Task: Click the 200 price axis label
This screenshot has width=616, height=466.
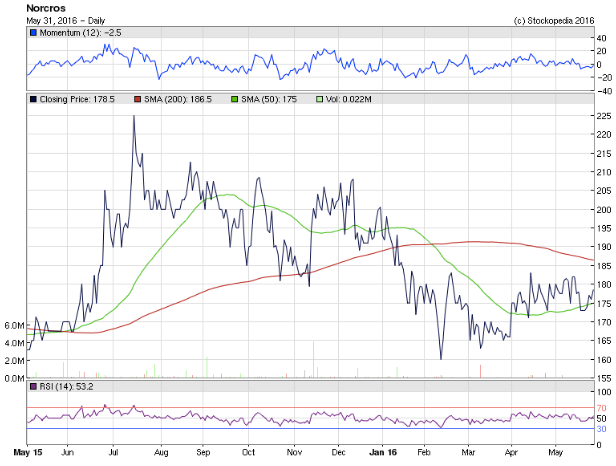Action: click(604, 209)
